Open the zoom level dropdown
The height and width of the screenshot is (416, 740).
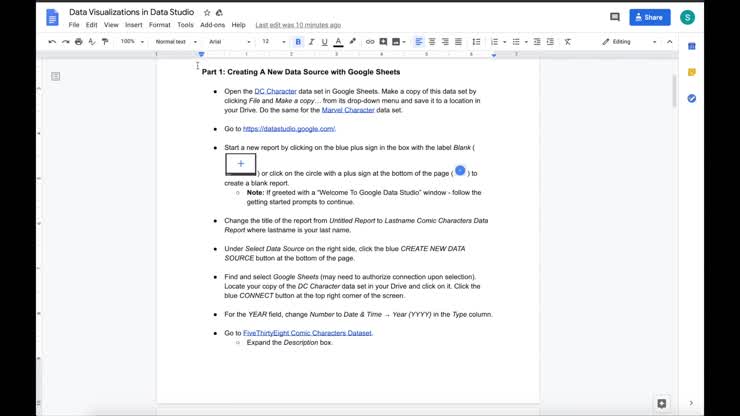tap(132, 42)
